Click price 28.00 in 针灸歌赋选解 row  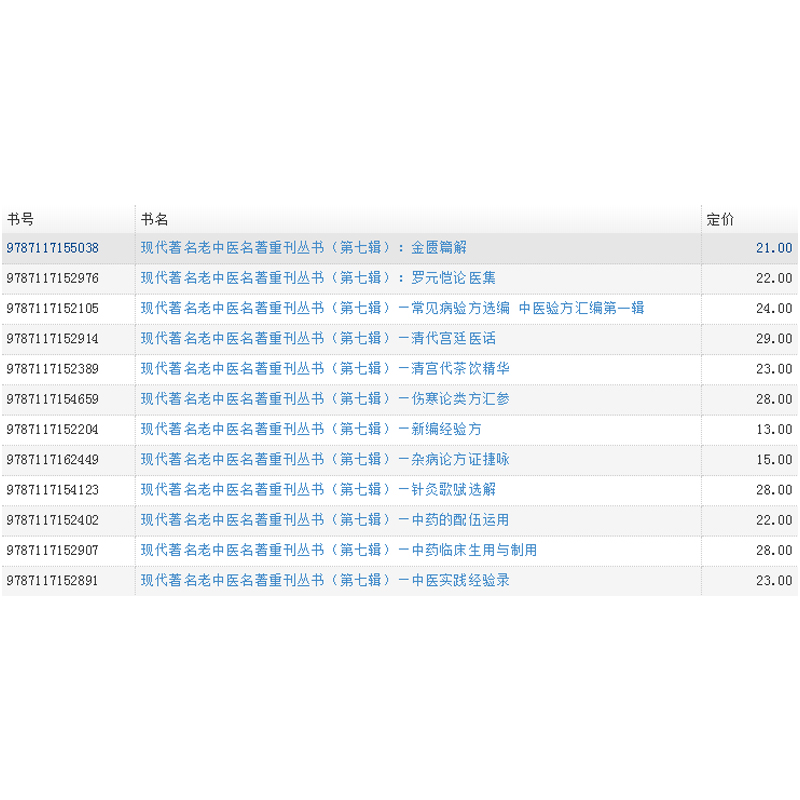pos(774,490)
